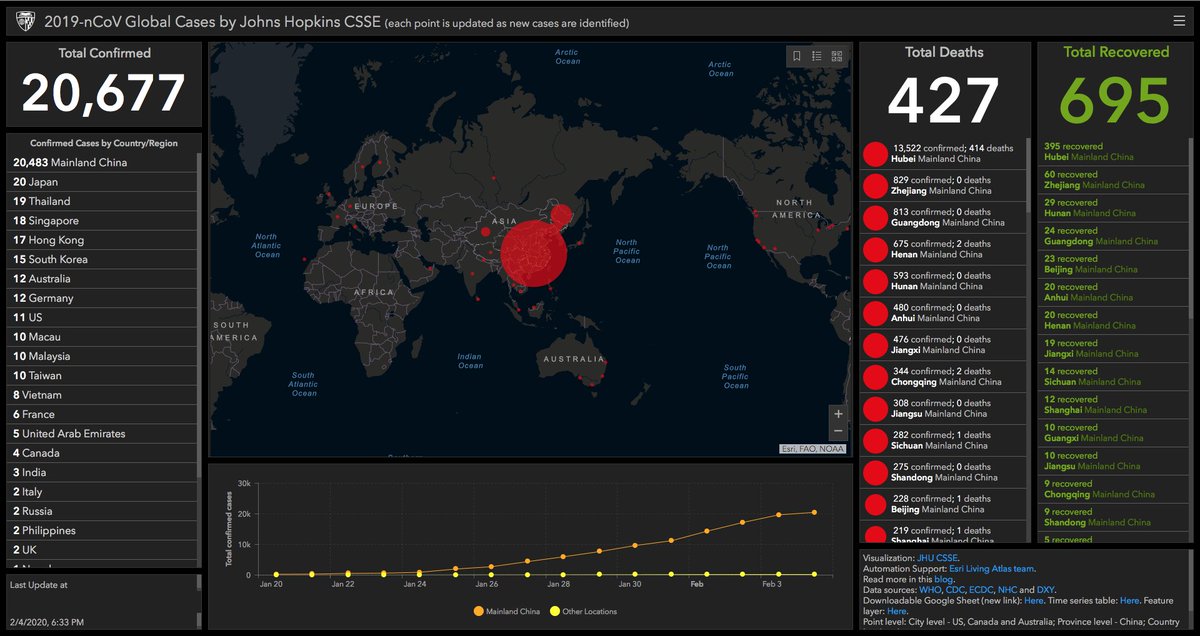
Task: Select '12 Germany' in country list
Action: click(103, 298)
